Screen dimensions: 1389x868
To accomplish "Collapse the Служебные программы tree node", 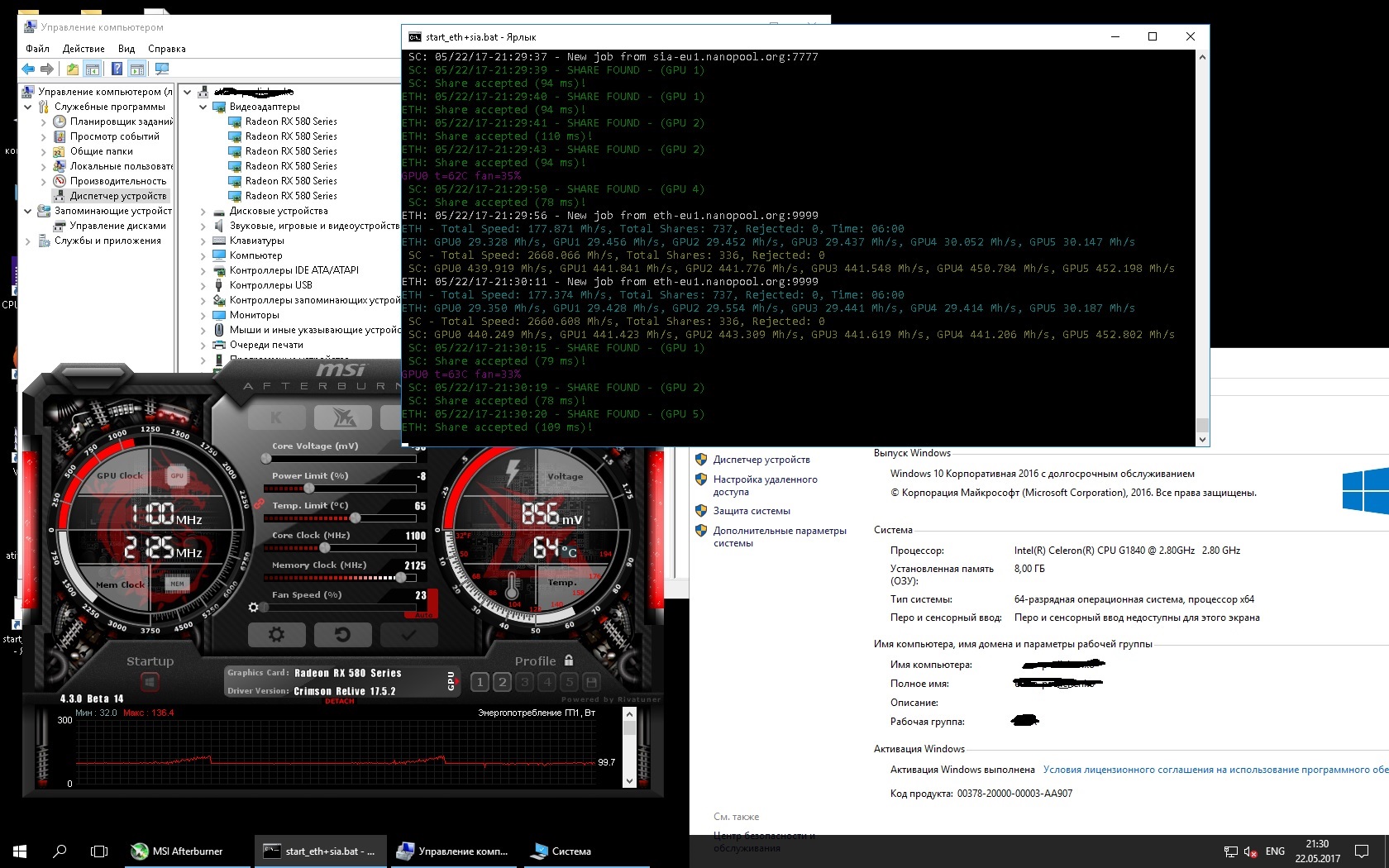I will point(28,107).
